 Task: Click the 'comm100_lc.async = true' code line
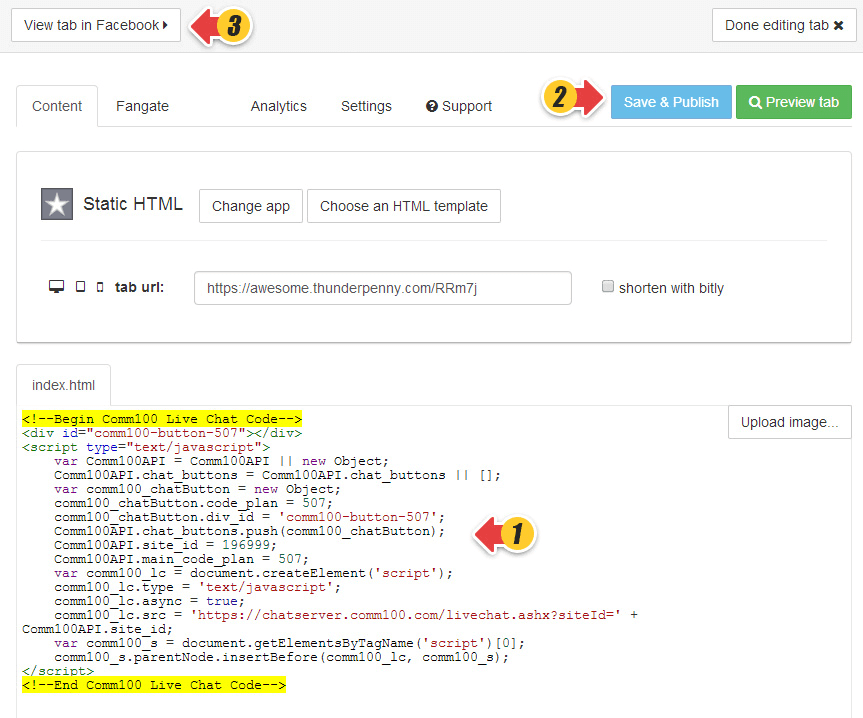[149, 601]
